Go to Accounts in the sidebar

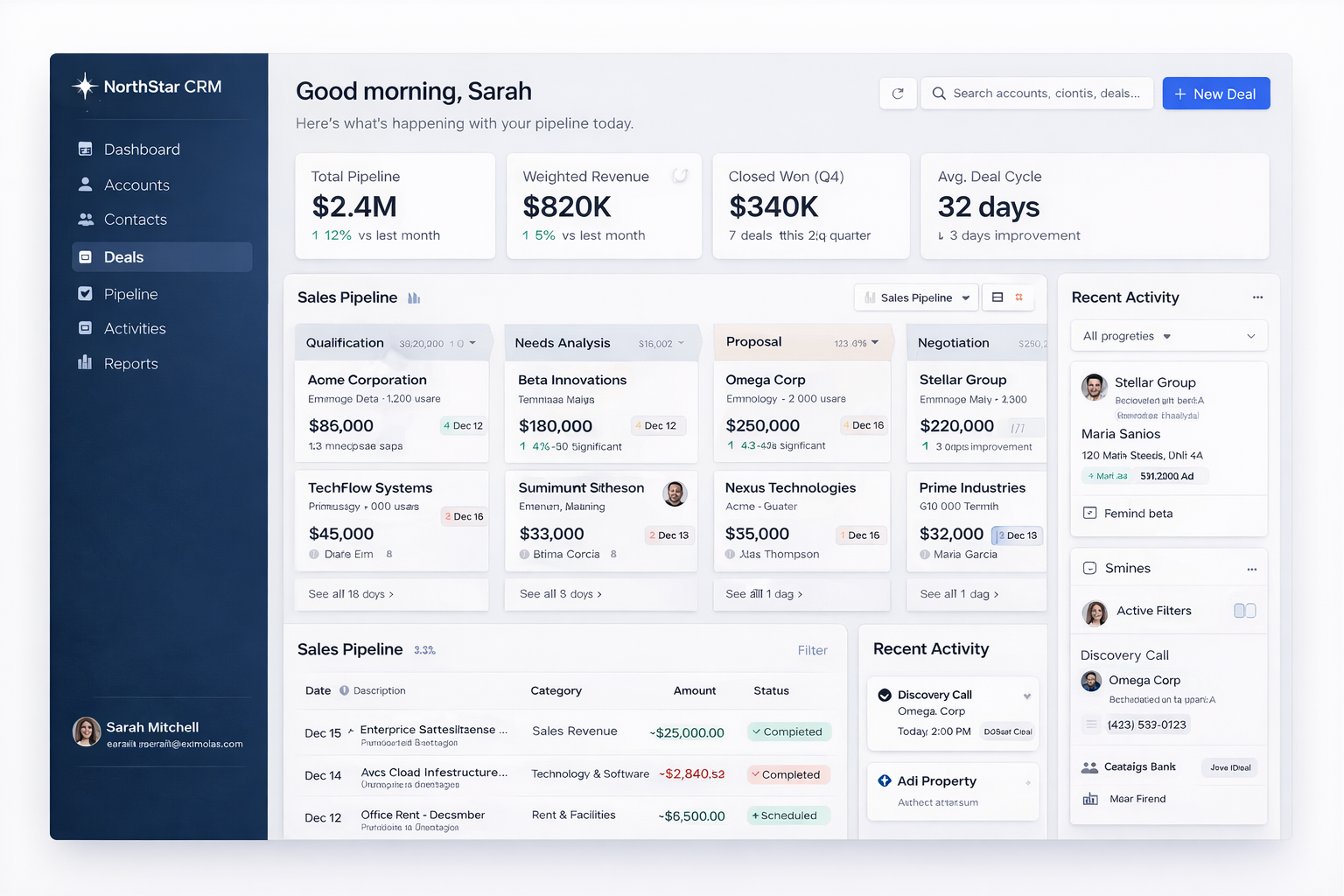click(136, 185)
